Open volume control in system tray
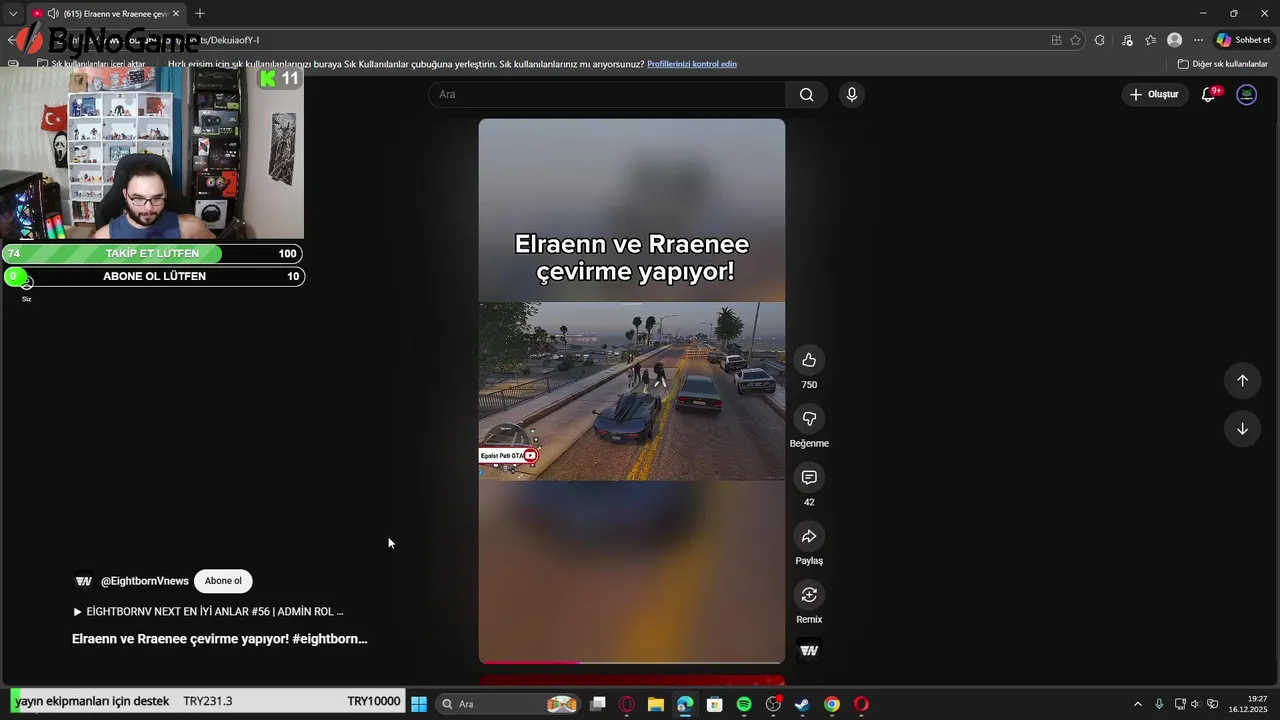Viewport: 1280px width, 720px height. coord(1195,704)
